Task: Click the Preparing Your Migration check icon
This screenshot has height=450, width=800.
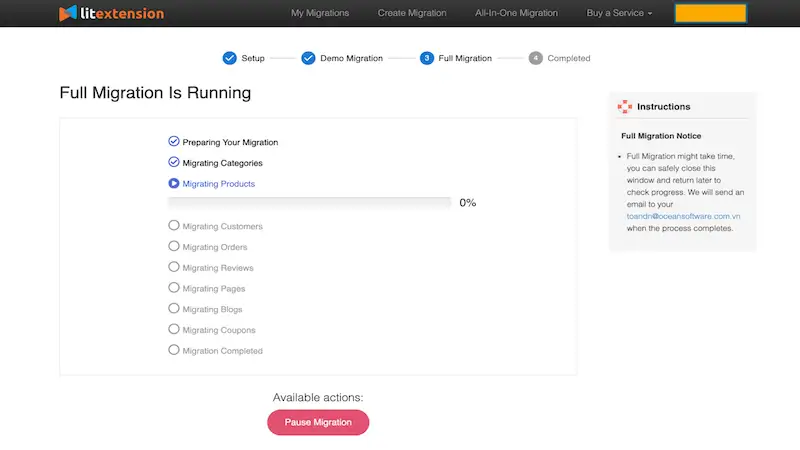Action: pyautogui.click(x=174, y=141)
